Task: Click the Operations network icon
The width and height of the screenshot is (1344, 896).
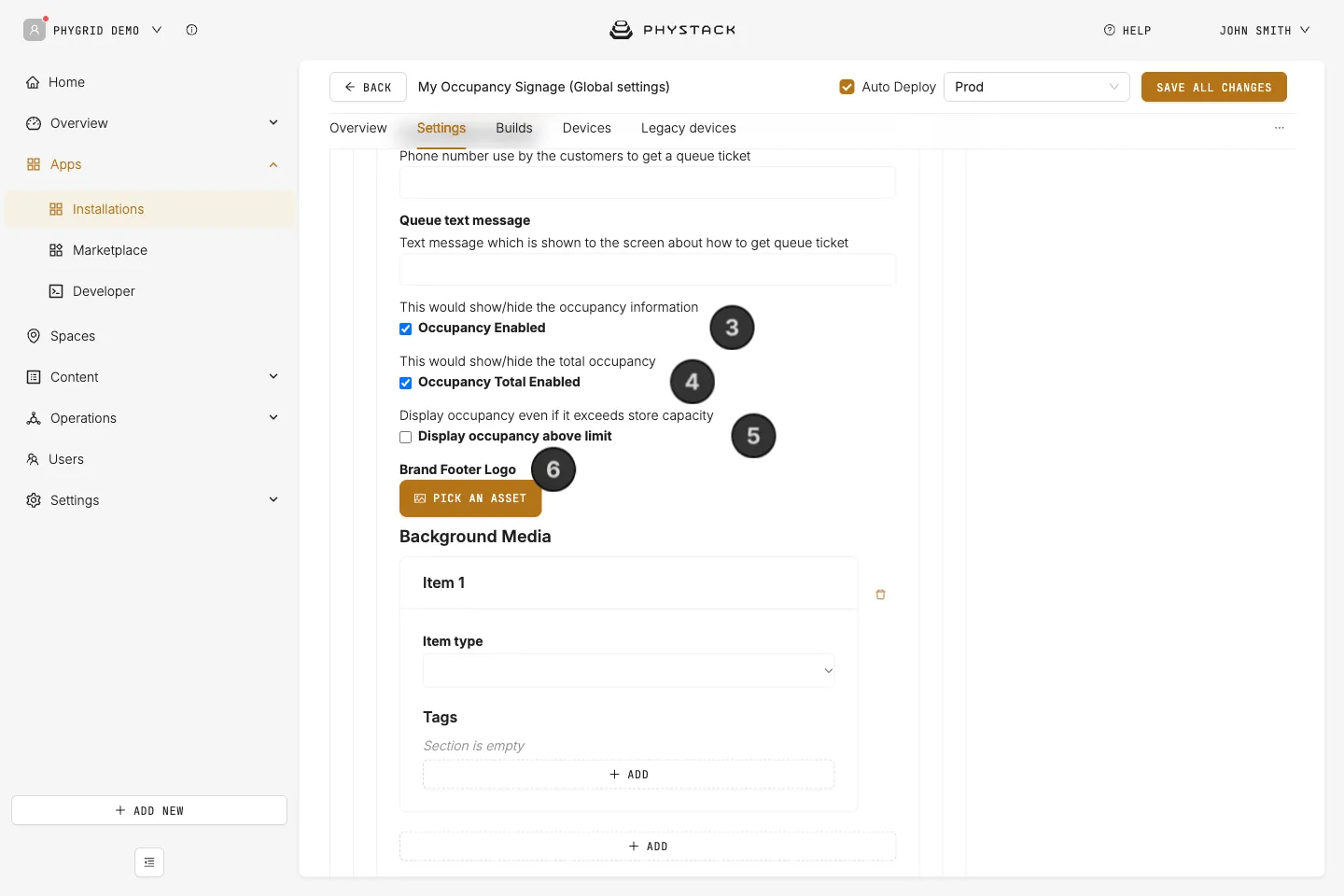Action: click(x=34, y=418)
